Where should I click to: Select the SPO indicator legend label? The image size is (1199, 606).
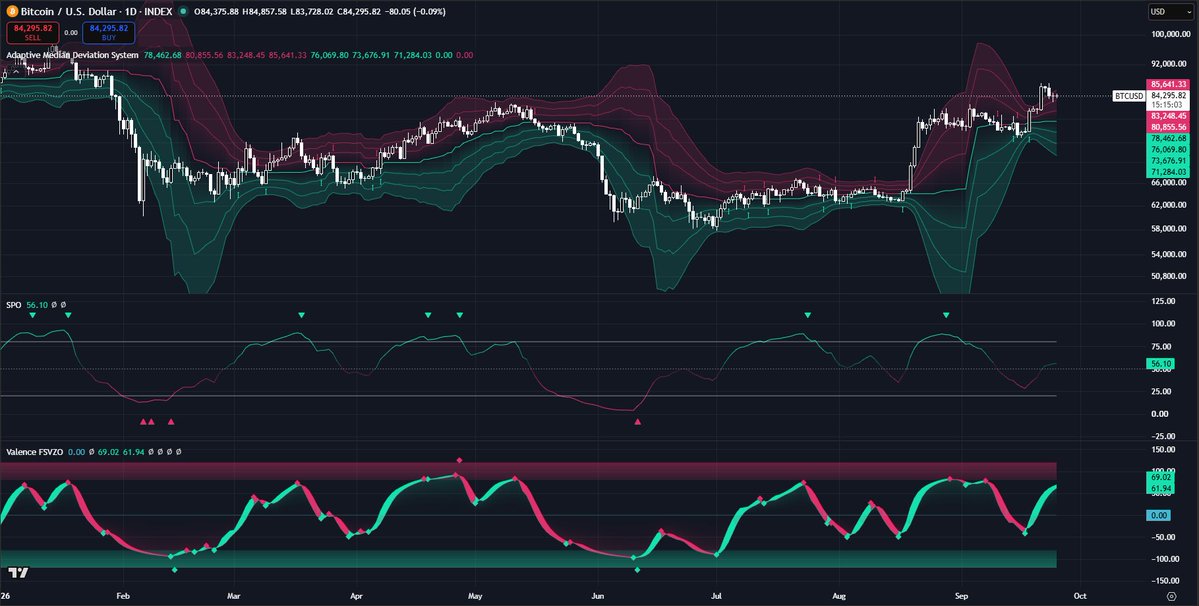coord(14,305)
